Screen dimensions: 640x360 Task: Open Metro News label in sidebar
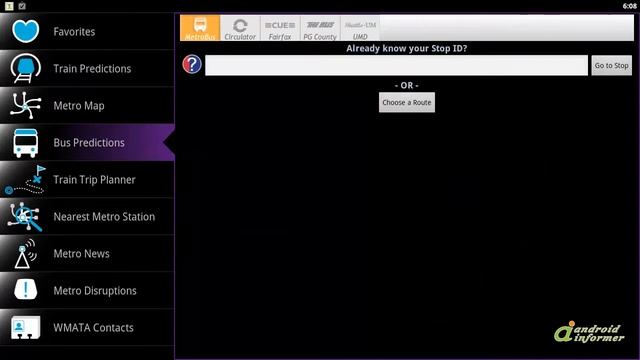point(81,254)
